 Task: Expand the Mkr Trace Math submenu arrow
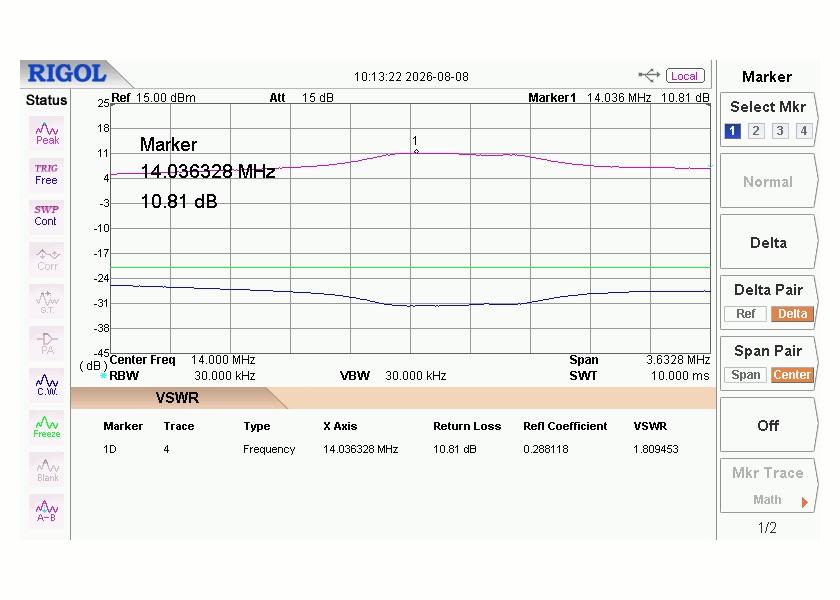[x=804, y=502]
